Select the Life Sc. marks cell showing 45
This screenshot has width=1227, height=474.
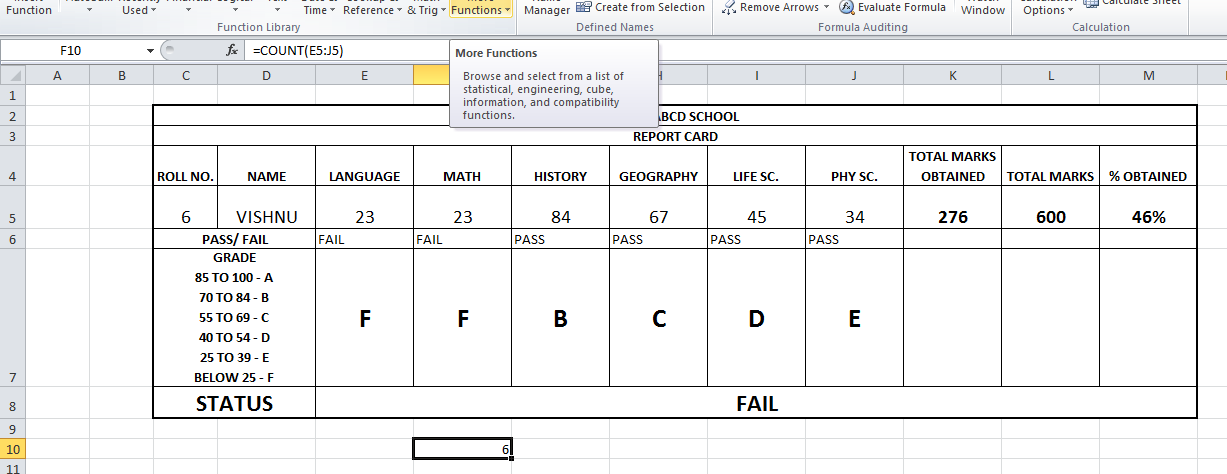(756, 208)
